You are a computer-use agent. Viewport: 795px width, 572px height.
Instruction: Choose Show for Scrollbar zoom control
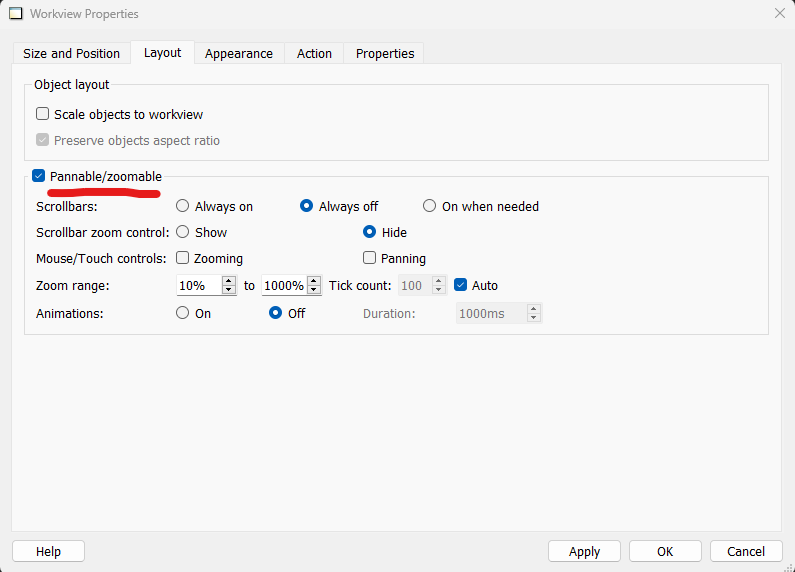click(182, 232)
